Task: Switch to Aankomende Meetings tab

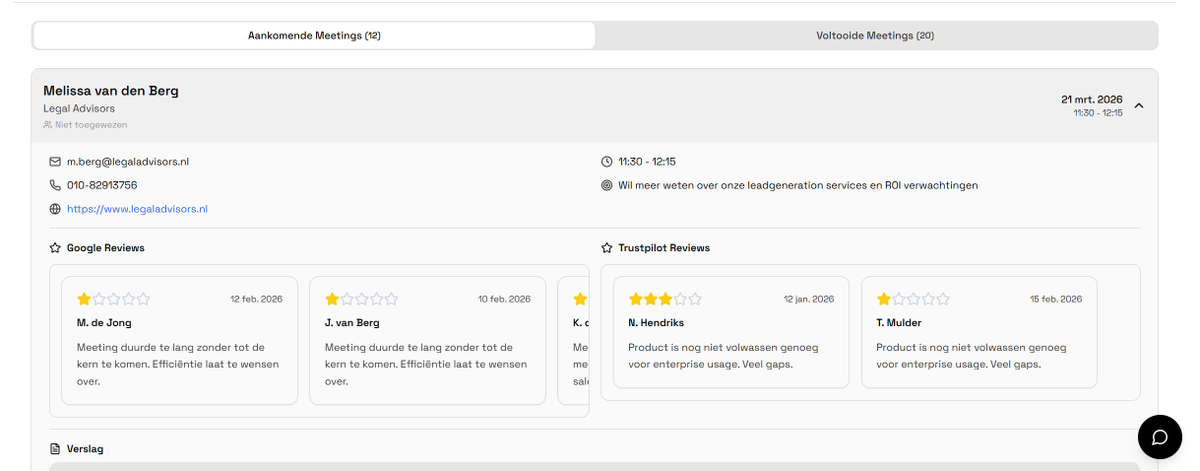Action: [x=314, y=35]
